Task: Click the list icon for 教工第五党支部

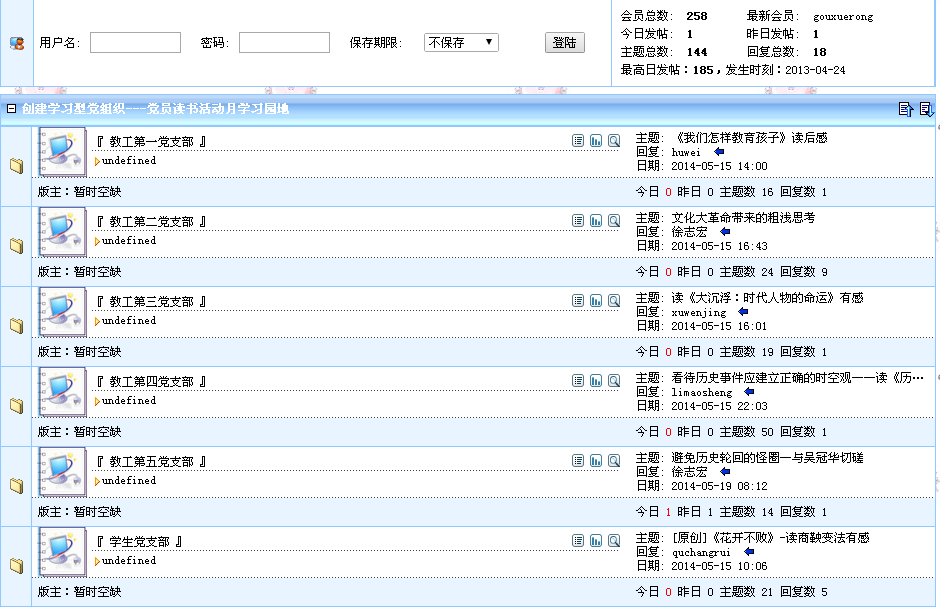Action: coord(578,460)
